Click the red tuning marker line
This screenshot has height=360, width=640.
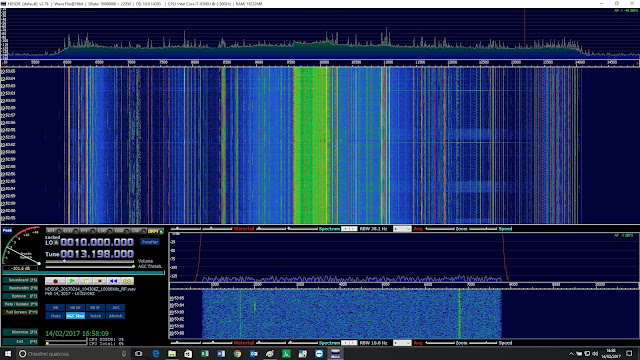[524, 29]
